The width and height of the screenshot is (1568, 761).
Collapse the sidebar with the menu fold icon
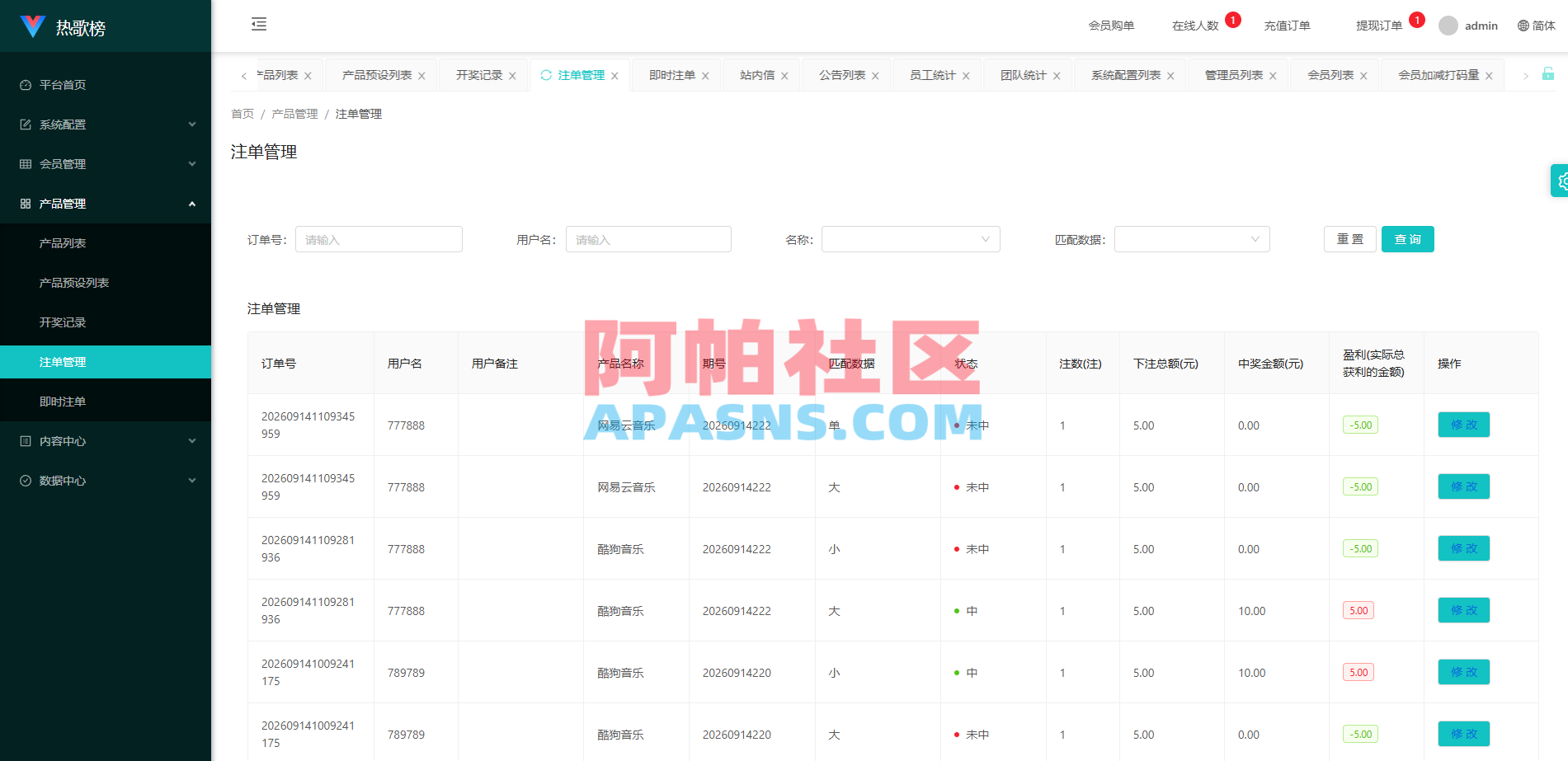[259, 24]
